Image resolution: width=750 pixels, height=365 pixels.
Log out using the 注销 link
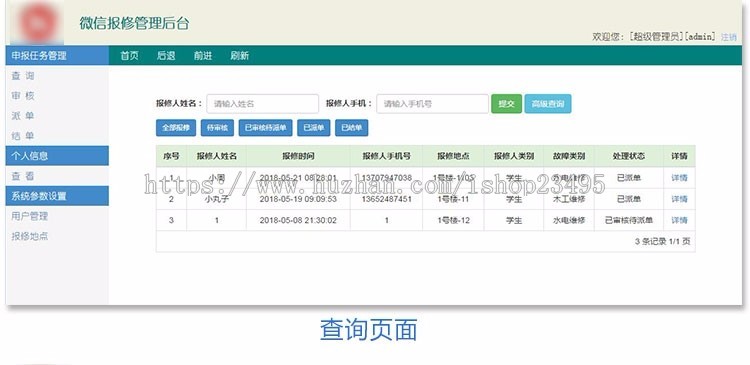[729, 37]
